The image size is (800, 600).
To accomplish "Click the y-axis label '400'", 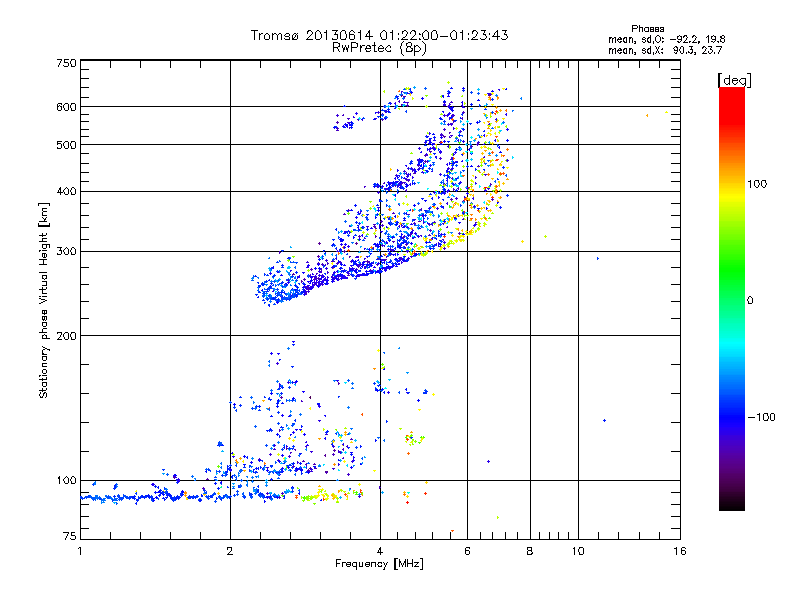I will (x=66, y=192).
